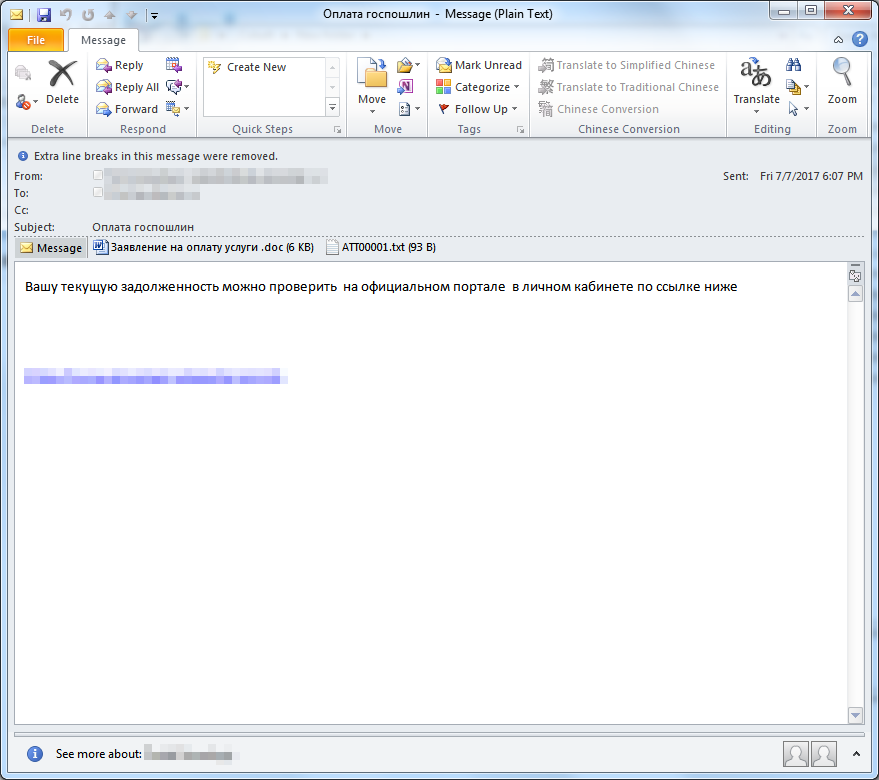Screen dimensions: 879x780
Task: Select the Message ribbon tab
Action: [103, 40]
